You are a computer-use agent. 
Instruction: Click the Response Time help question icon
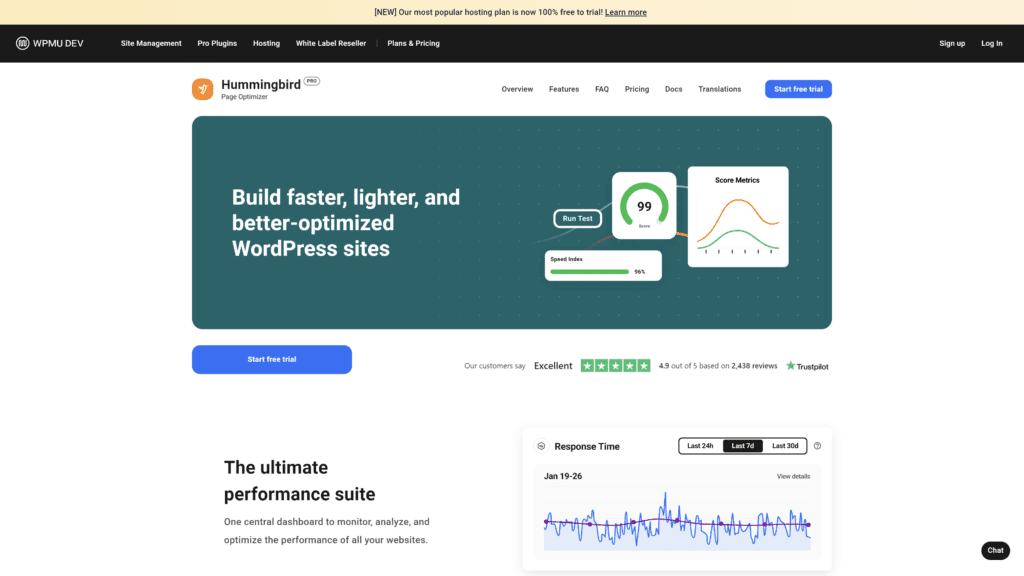coord(817,446)
